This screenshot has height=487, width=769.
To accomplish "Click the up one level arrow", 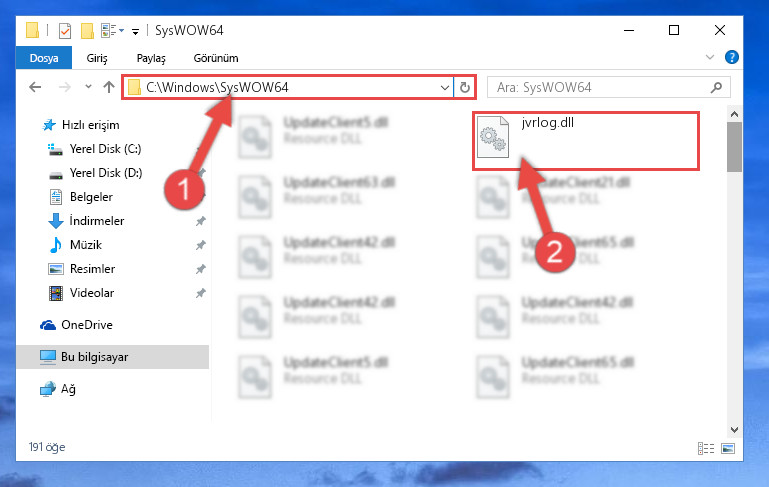I will coord(109,87).
